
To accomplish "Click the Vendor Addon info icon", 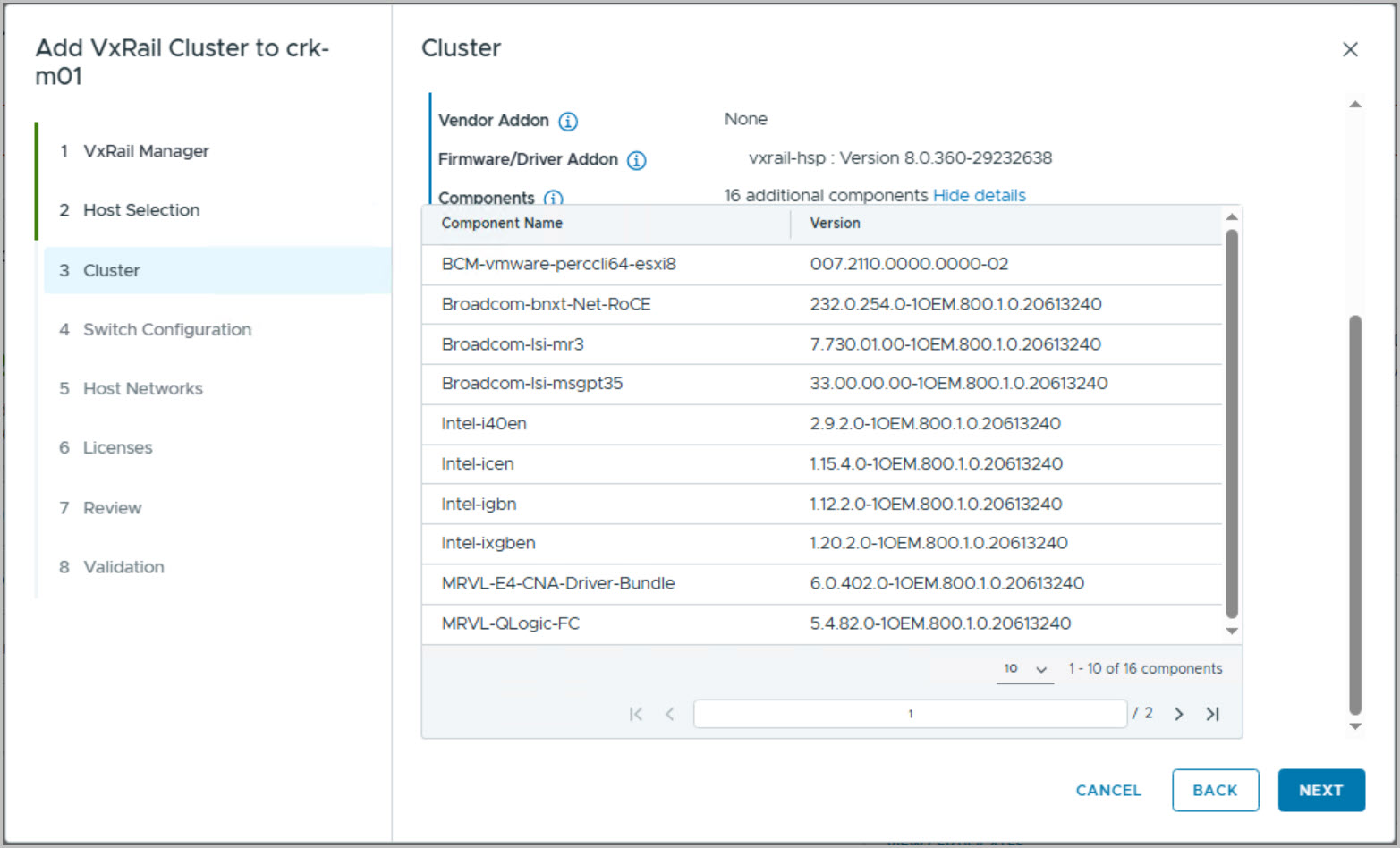I will click(568, 122).
